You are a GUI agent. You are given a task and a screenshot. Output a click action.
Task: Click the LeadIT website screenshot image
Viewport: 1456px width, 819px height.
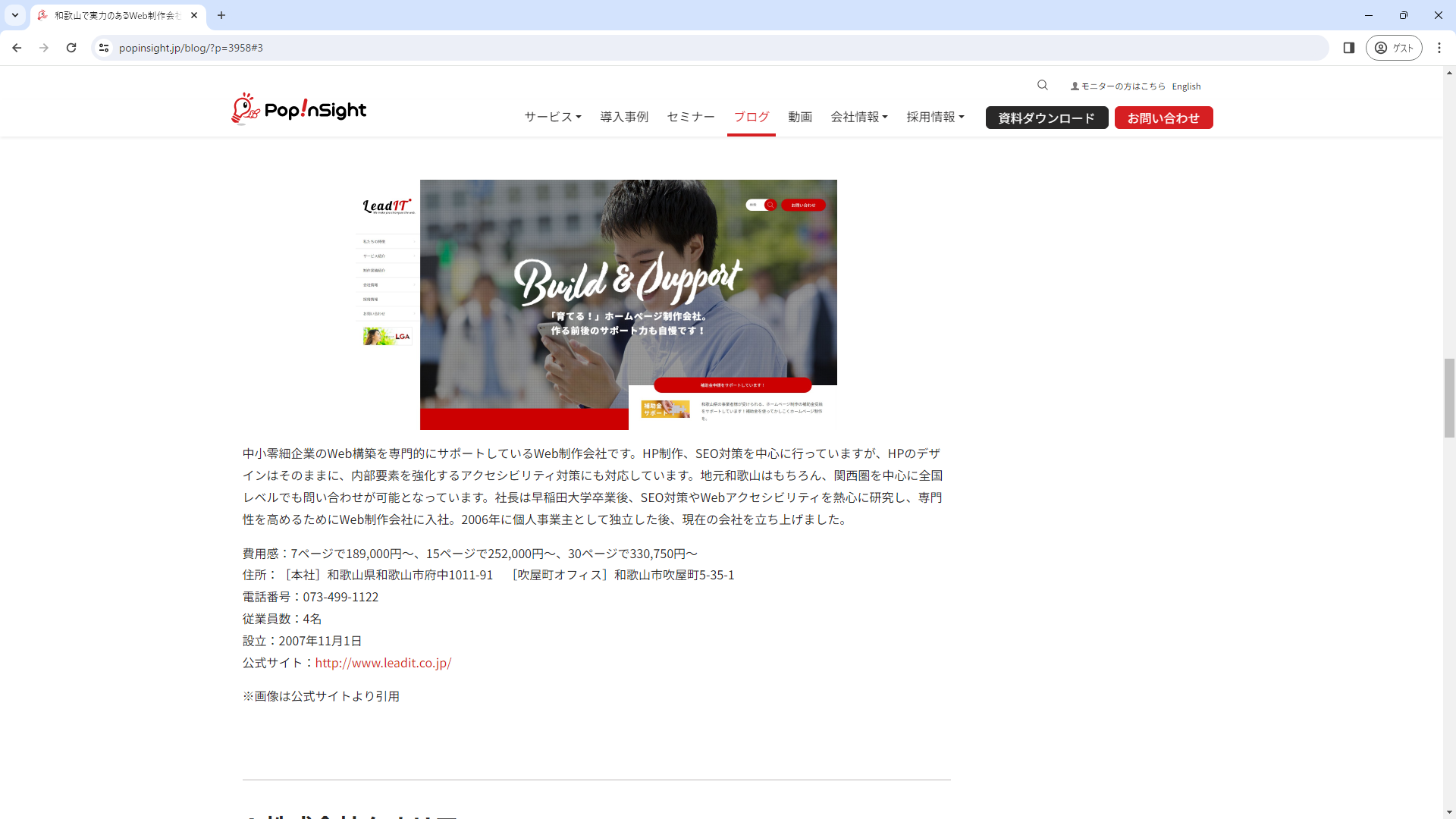pyautogui.click(x=596, y=304)
